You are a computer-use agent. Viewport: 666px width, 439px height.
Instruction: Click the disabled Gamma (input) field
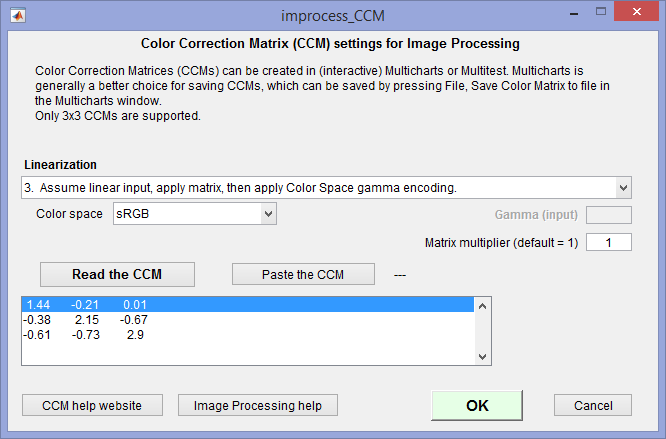[x=609, y=215]
